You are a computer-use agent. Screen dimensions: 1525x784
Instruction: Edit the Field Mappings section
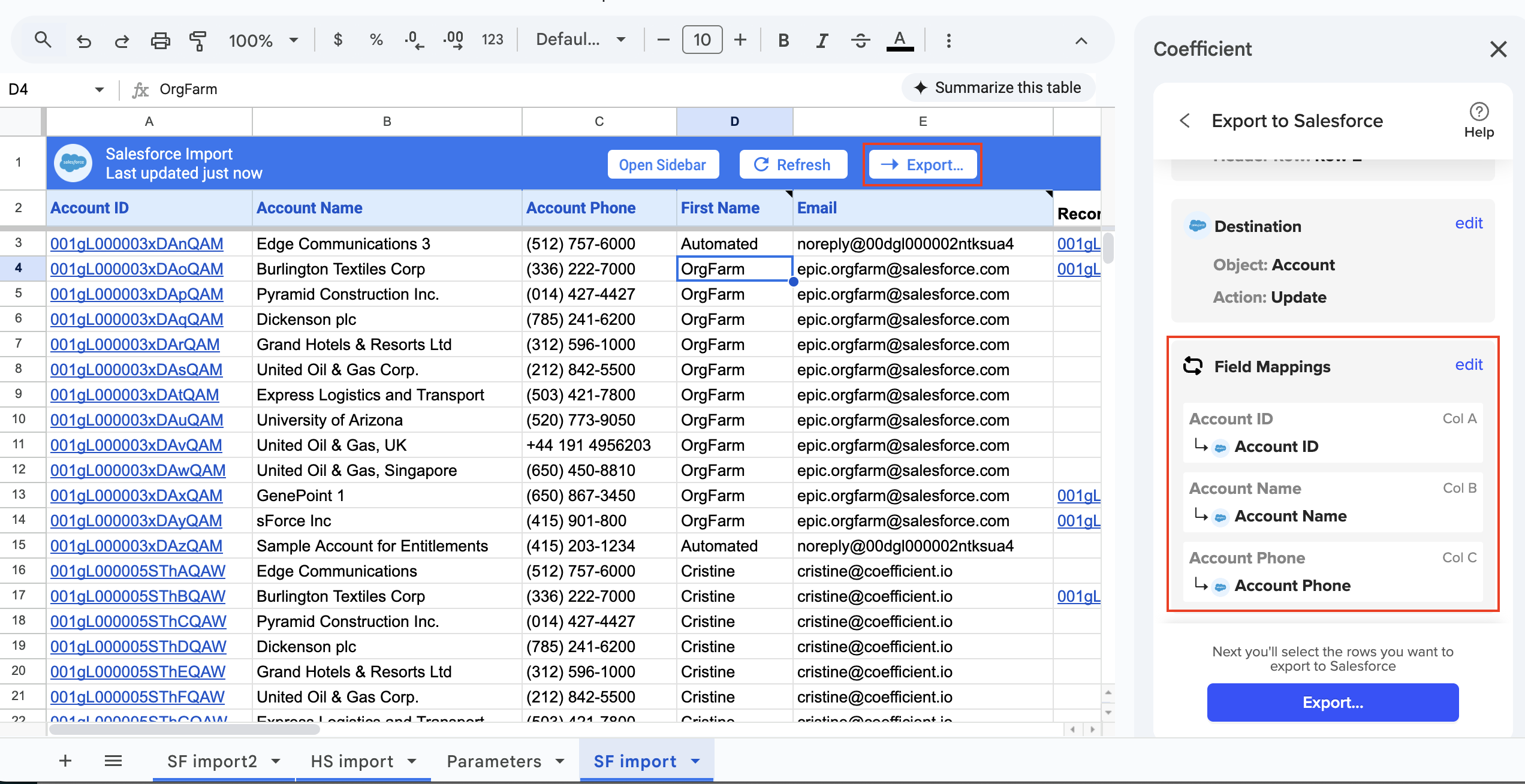(x=1469, y=364)
